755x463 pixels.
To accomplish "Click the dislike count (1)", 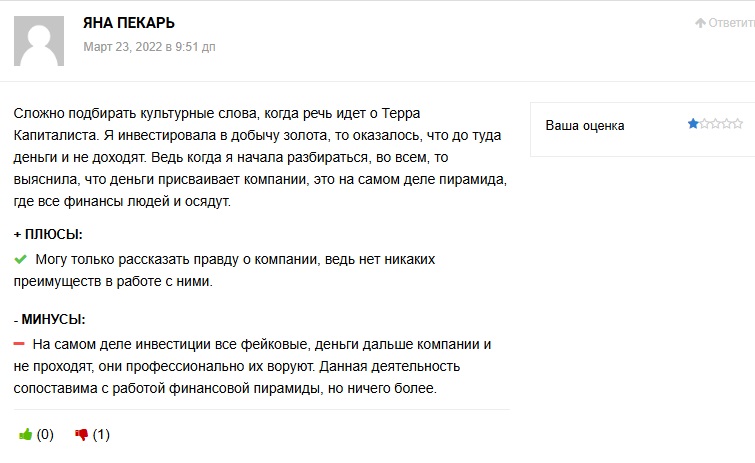I will pos(101,435).
